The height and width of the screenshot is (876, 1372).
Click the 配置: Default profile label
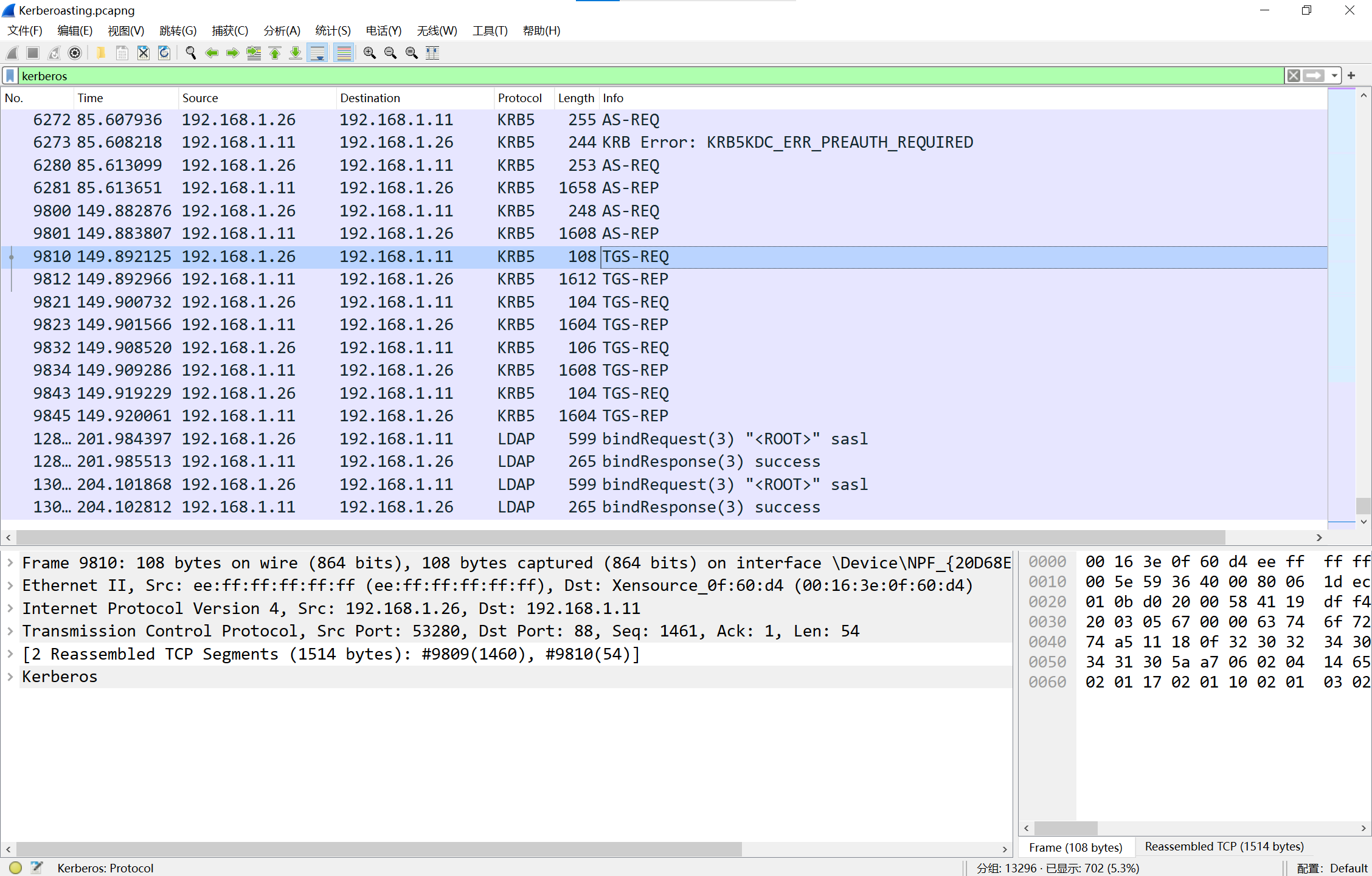1332,868
